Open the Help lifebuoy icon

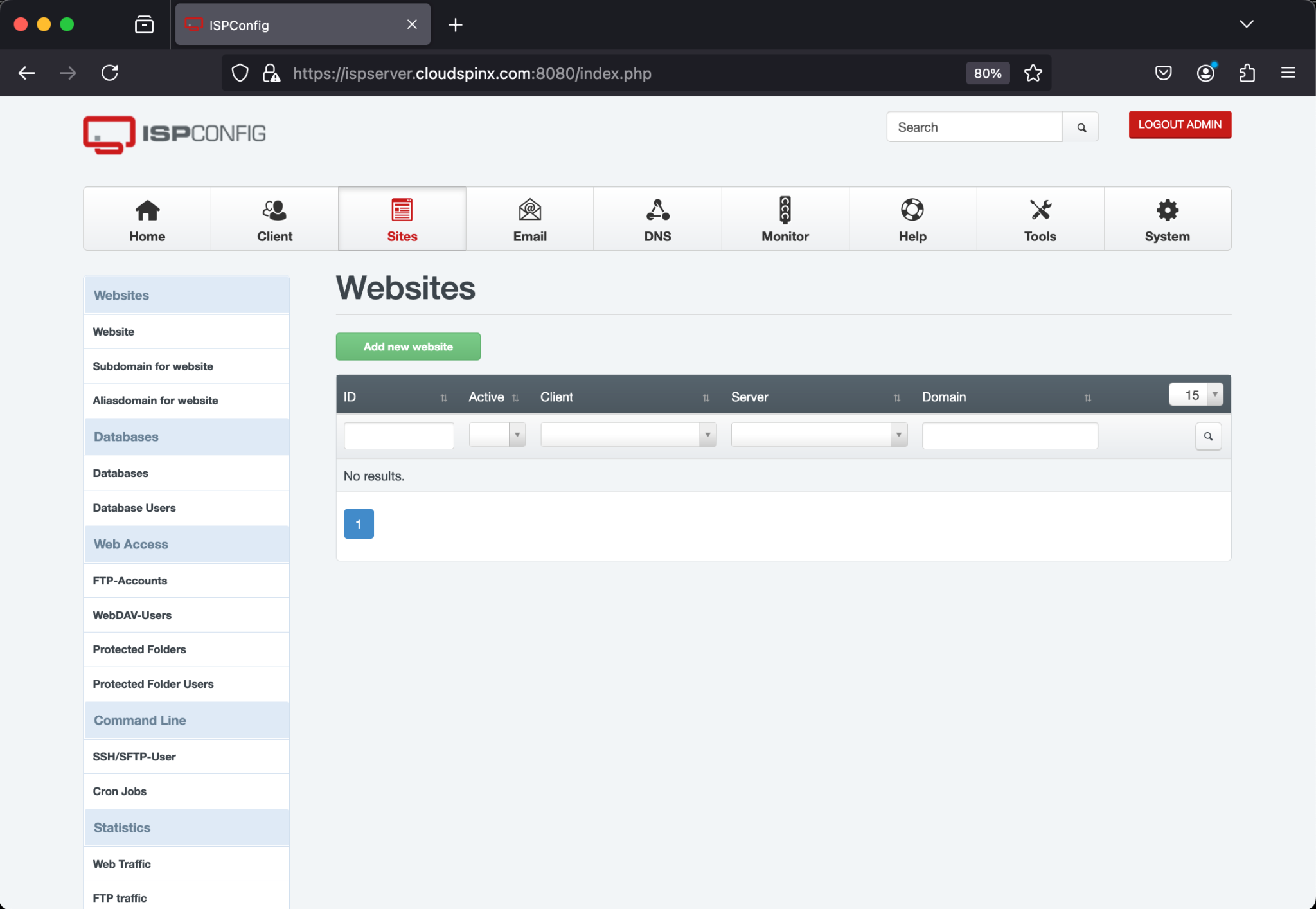coord(912,210)
